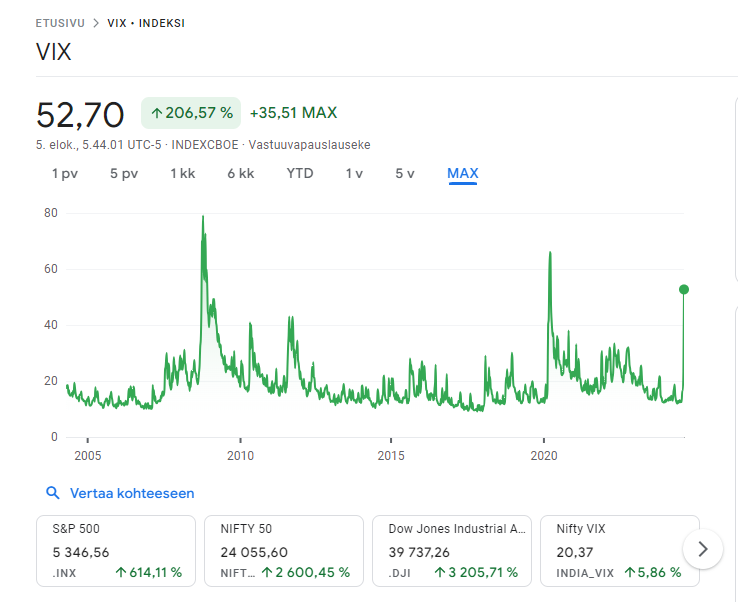Click the 2020 spike on the chart line
This screenshot has height=602, width=738.
click(x=550, y=254)
